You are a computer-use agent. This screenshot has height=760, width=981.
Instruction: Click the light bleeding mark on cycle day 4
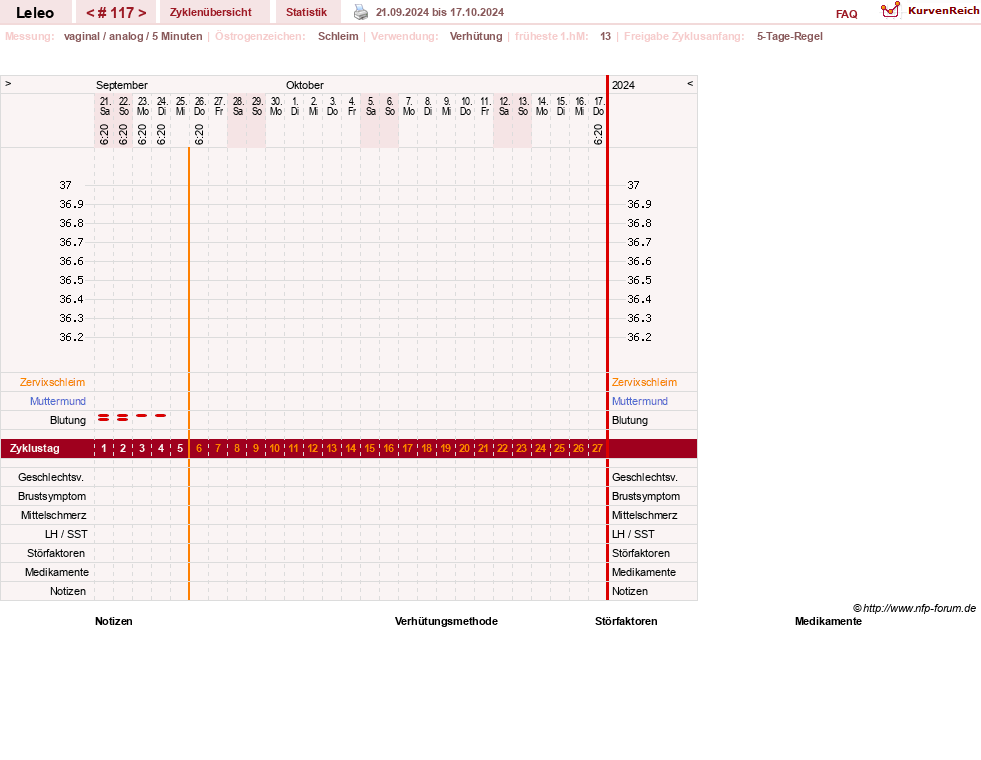161,415
